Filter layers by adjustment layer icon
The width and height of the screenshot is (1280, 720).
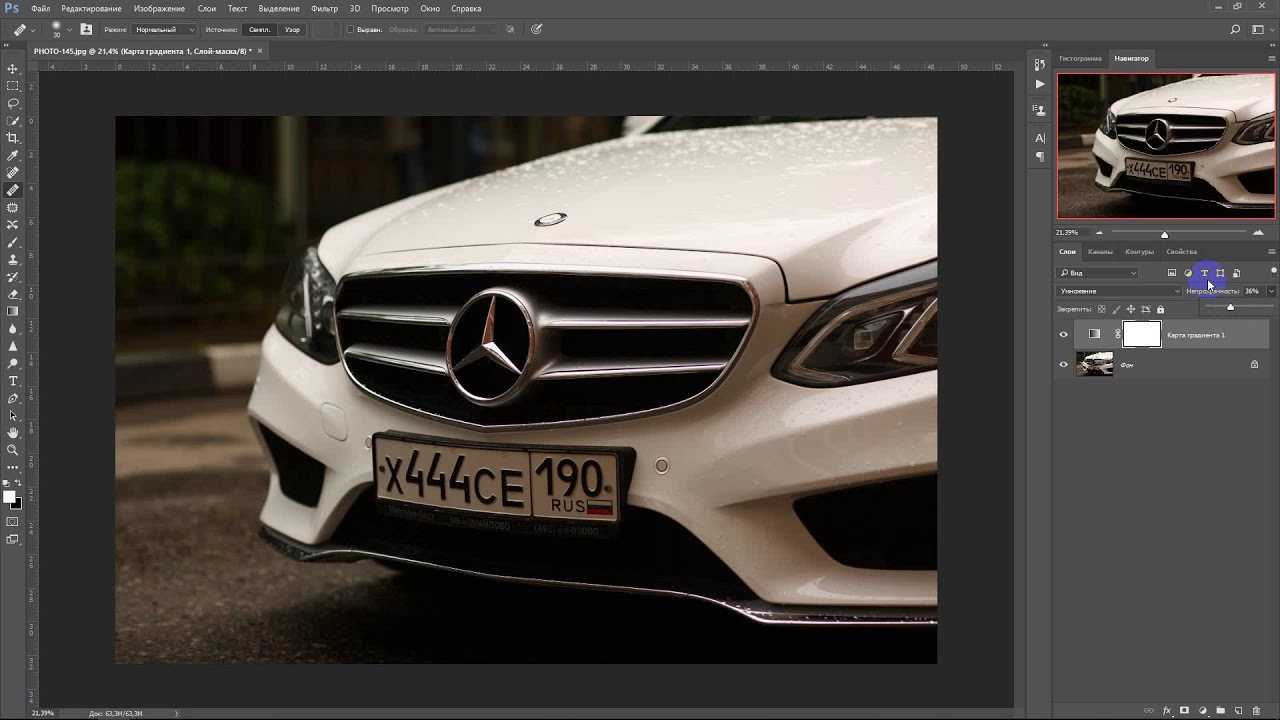click(x=1188, y=273)
